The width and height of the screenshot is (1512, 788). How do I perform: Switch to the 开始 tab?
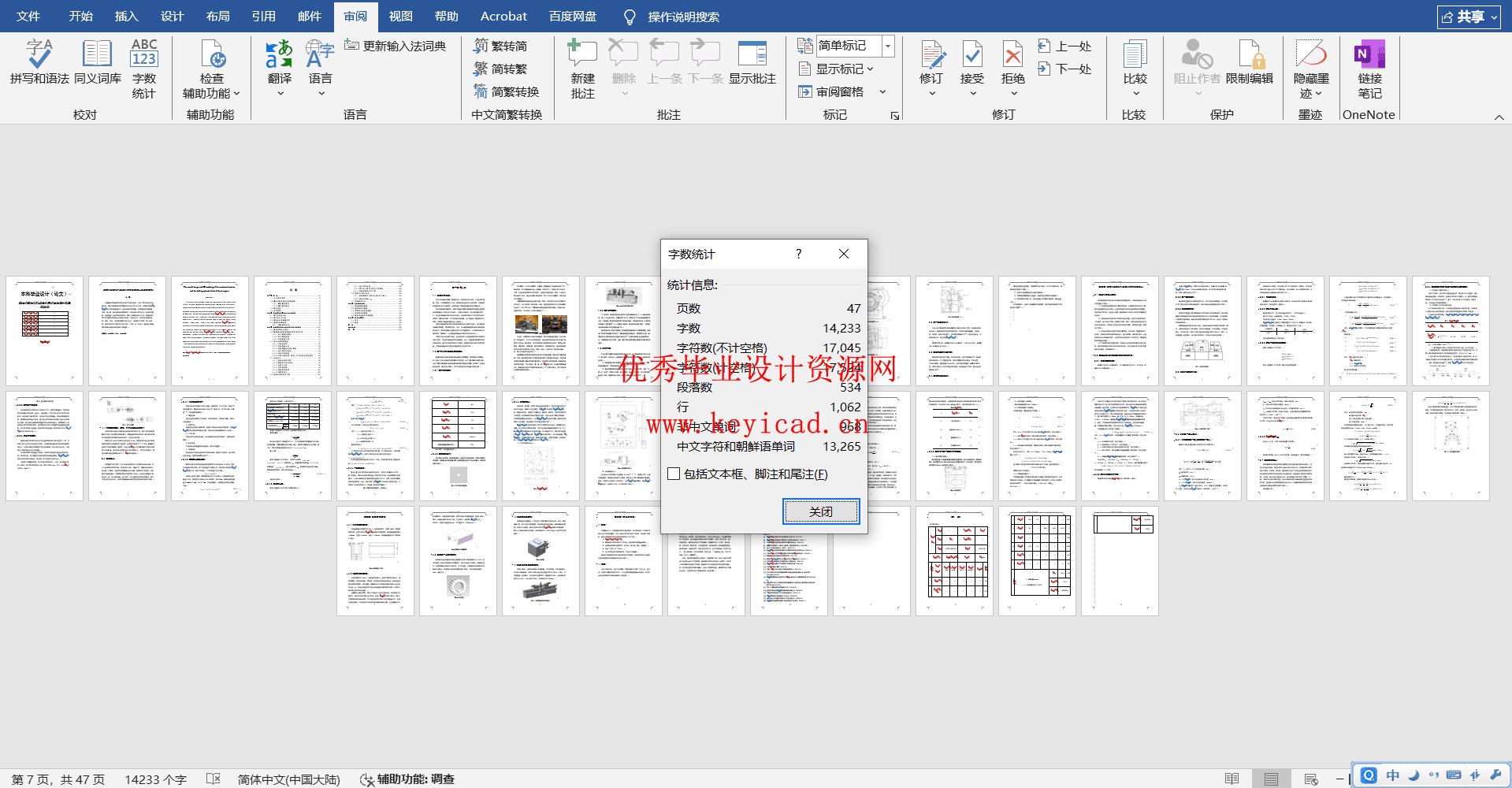(x=80, y=16)
